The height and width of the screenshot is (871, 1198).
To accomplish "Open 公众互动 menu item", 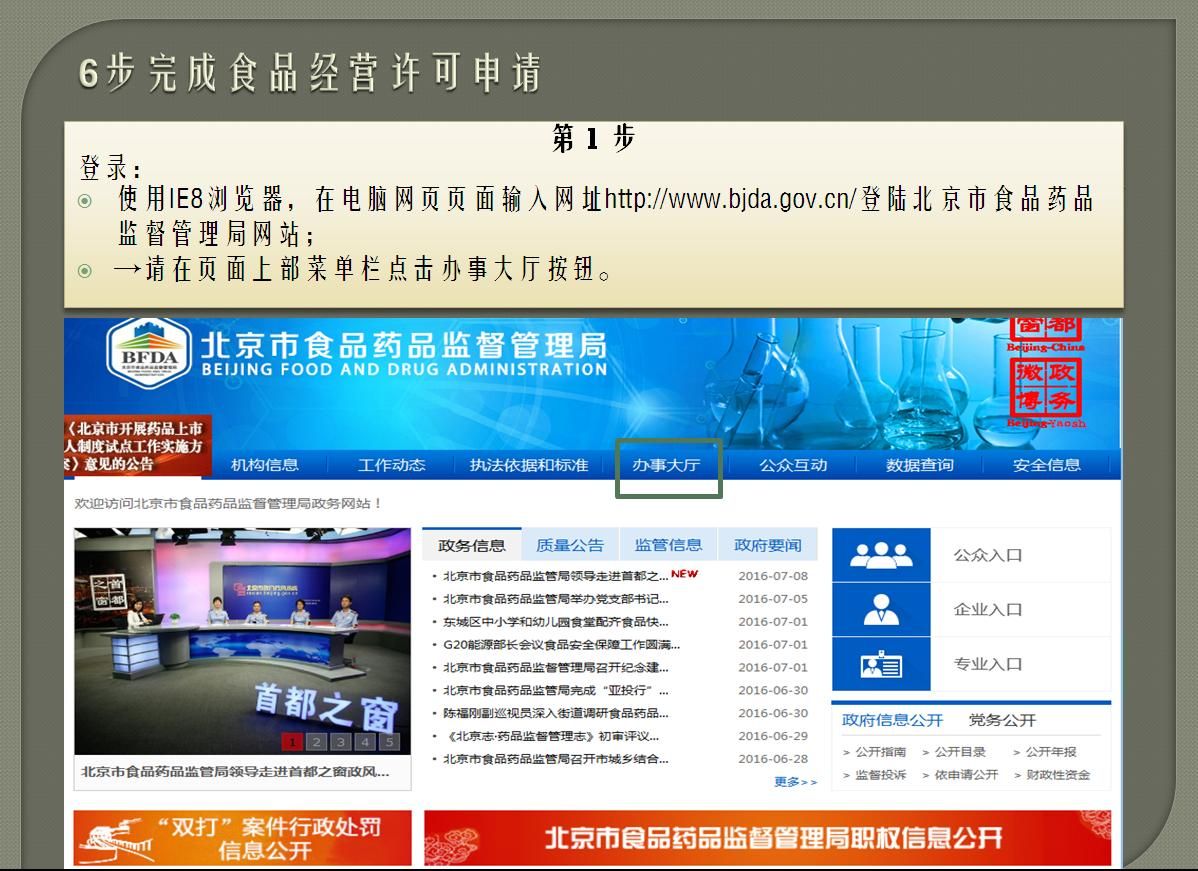I will click(x=793, y=465).
